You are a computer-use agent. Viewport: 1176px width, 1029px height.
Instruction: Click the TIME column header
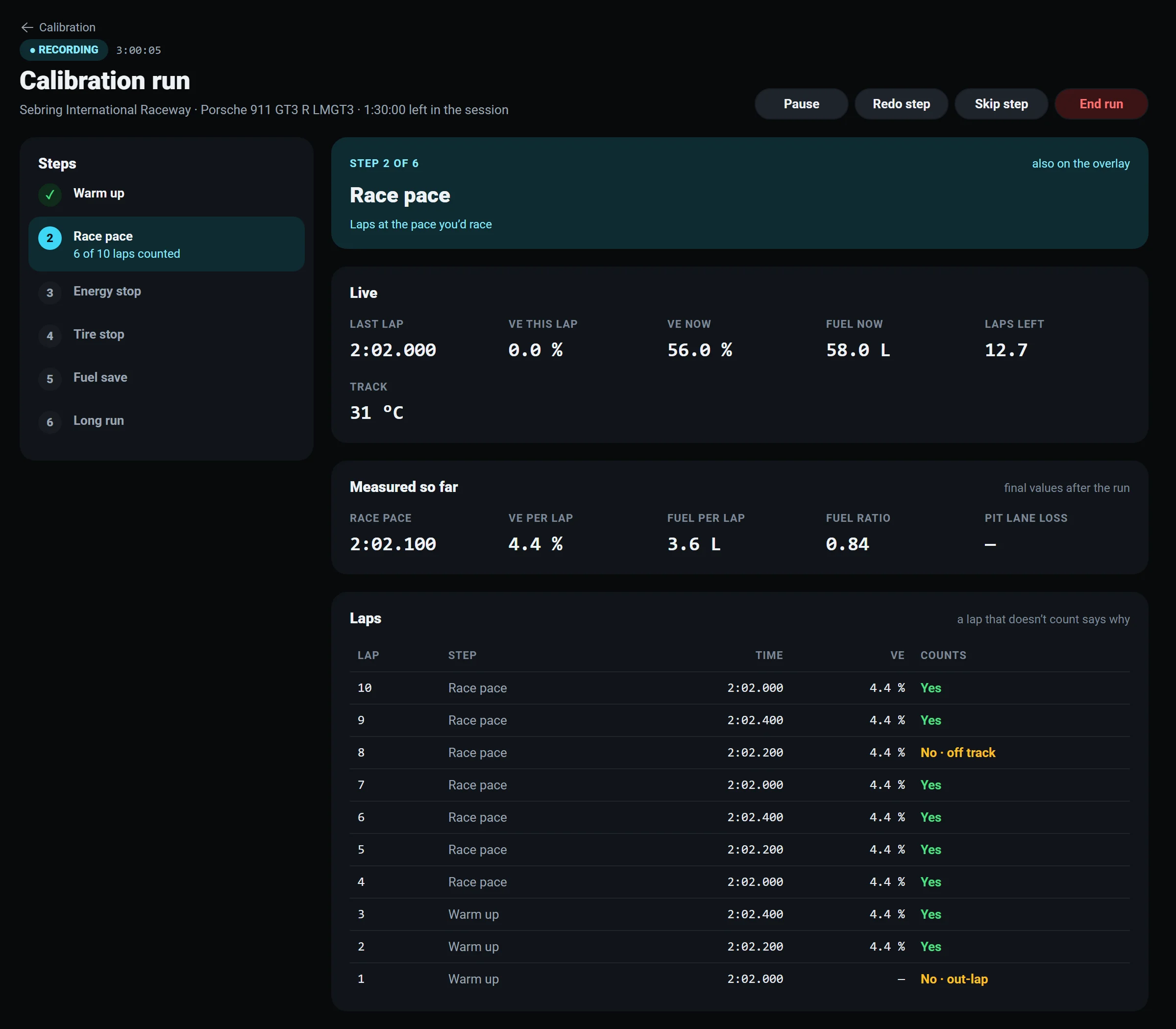(x=769, y=656)
